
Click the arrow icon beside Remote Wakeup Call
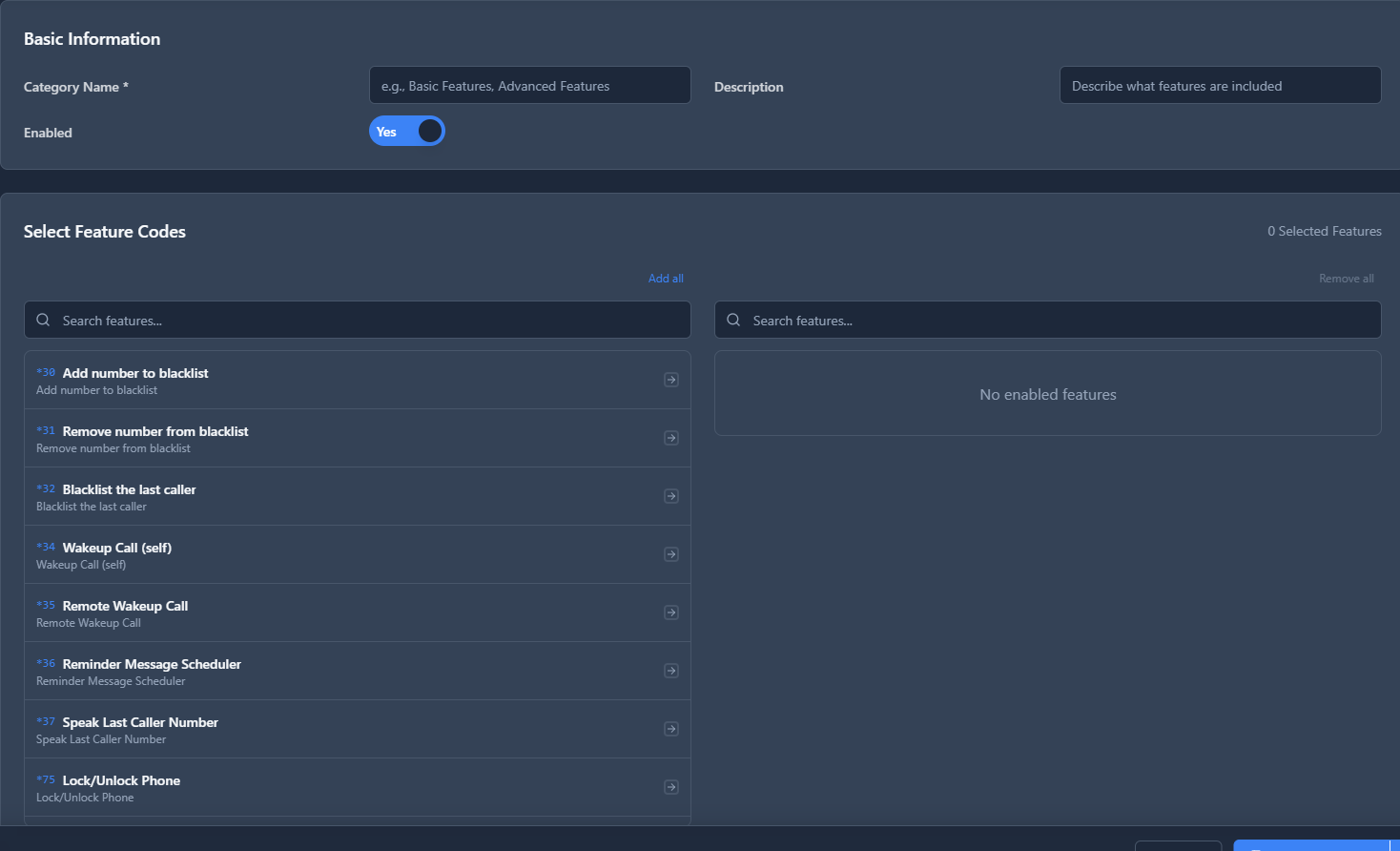pyautogui.click(x=670, y=612)
